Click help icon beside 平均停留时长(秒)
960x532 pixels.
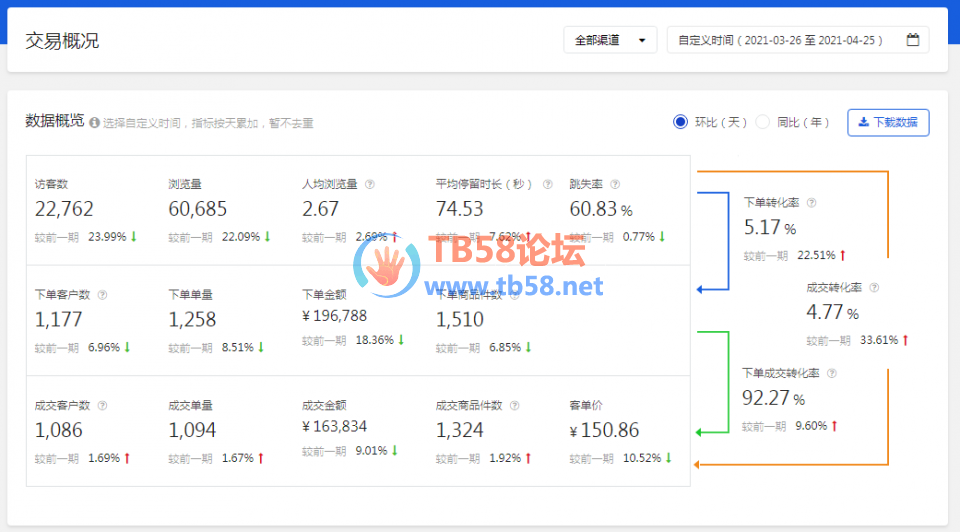(547, 184)
